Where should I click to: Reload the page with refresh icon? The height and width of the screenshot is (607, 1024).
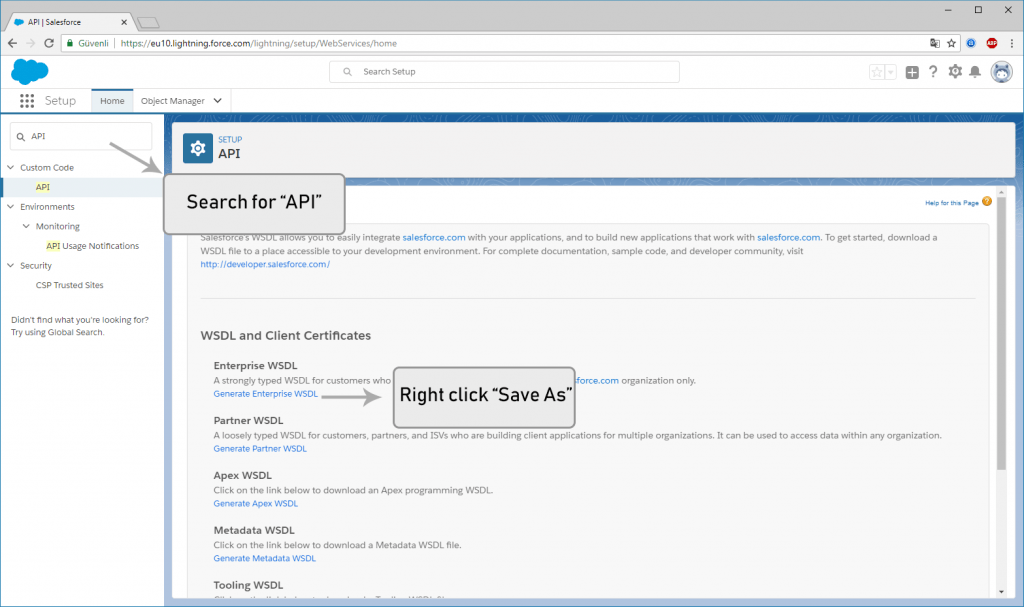point(49,43)
